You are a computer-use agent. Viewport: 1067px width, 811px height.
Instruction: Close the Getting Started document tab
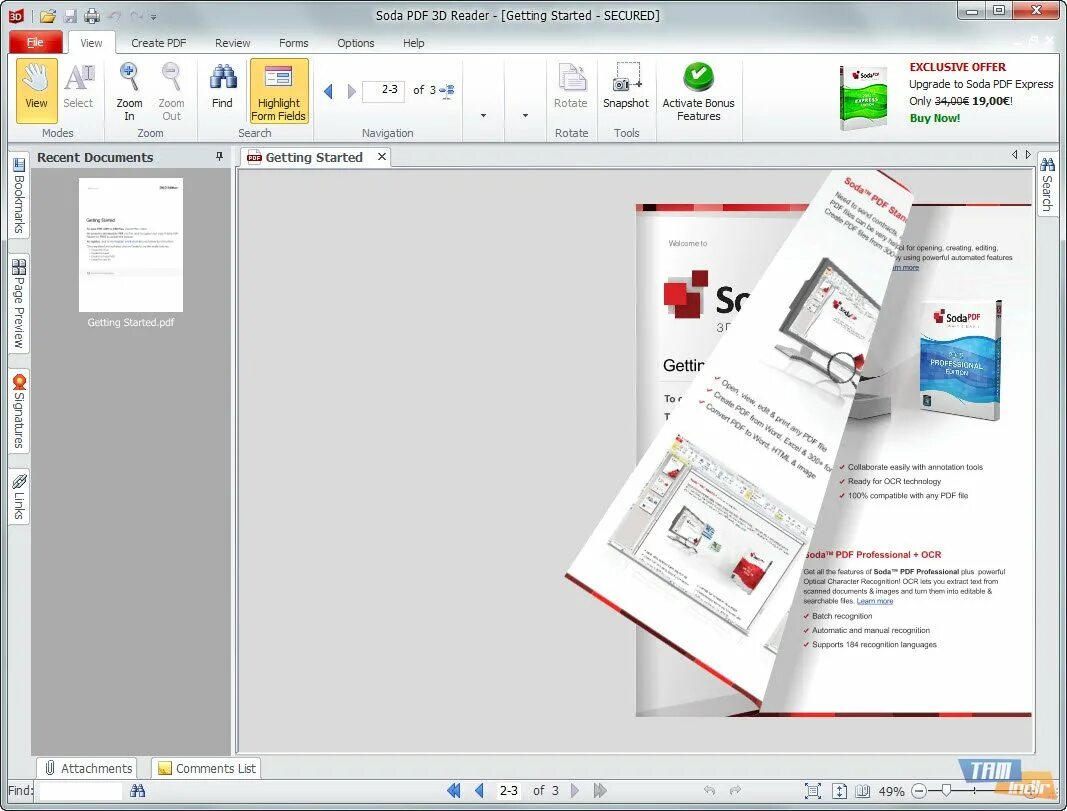382,156
